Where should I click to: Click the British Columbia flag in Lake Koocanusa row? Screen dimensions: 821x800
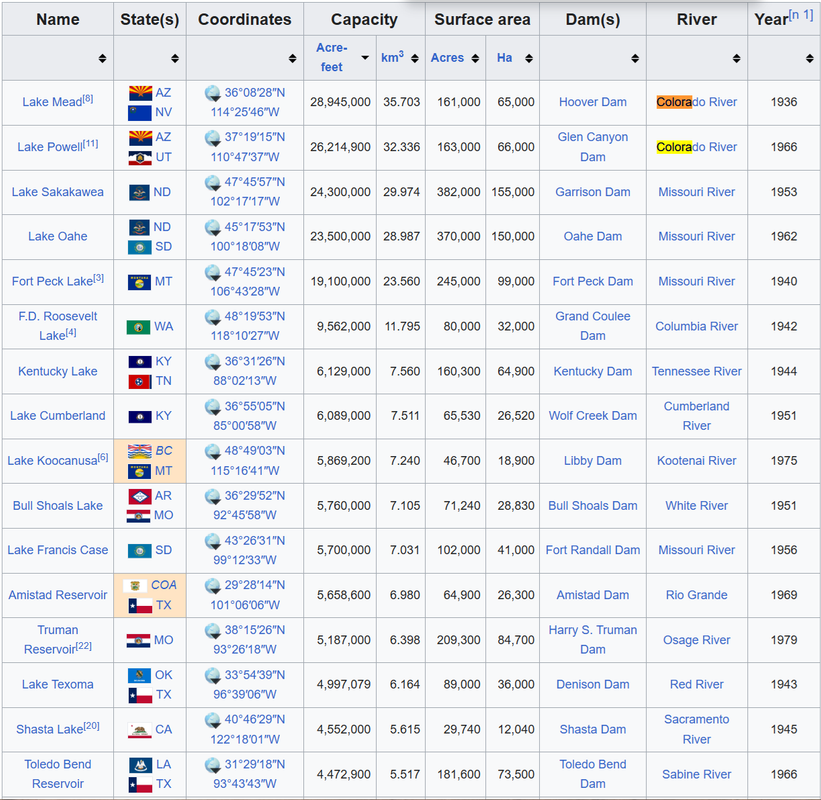click(x=140, y=451)
